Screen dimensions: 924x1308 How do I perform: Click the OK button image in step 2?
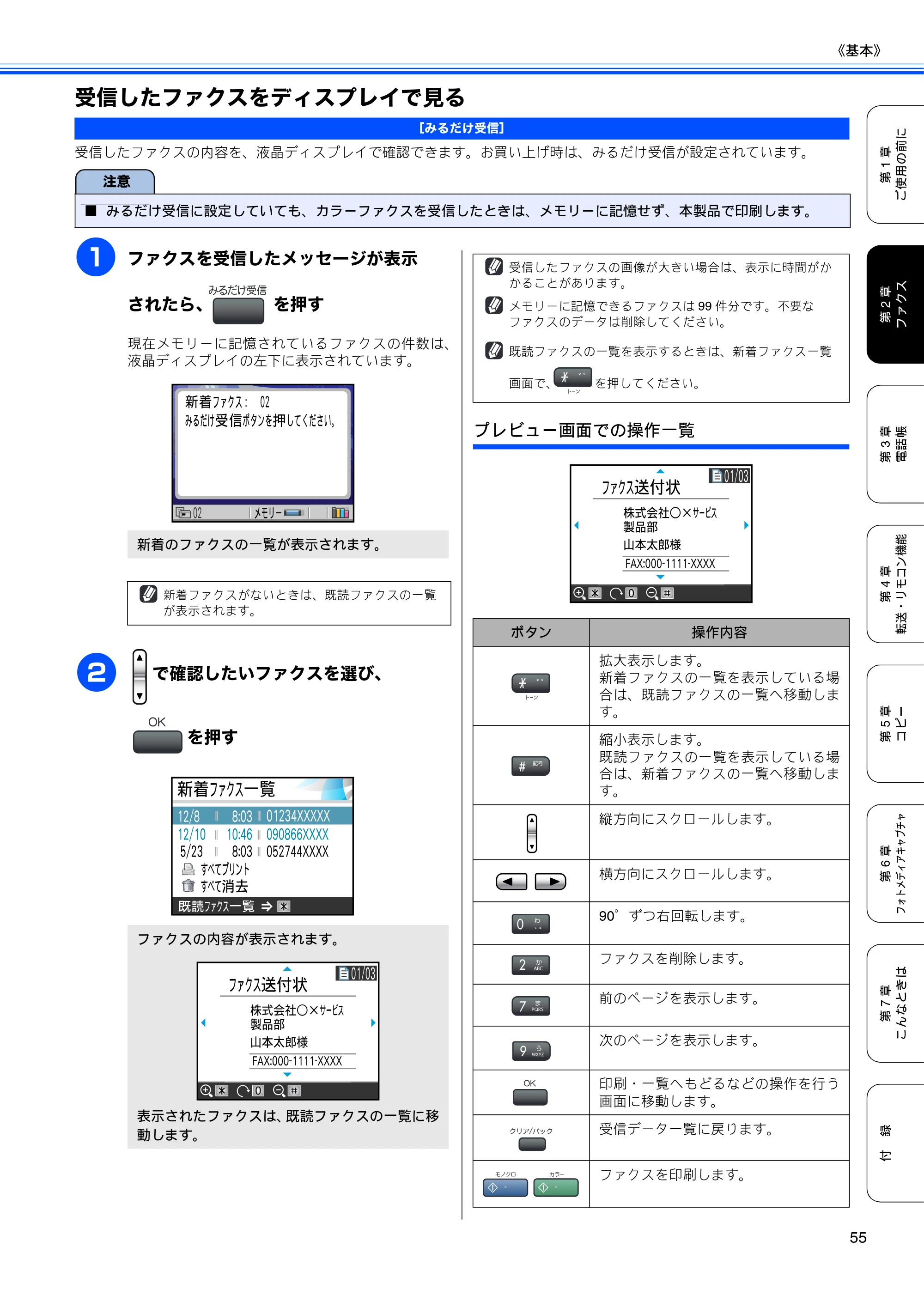[x=157, y=742]
